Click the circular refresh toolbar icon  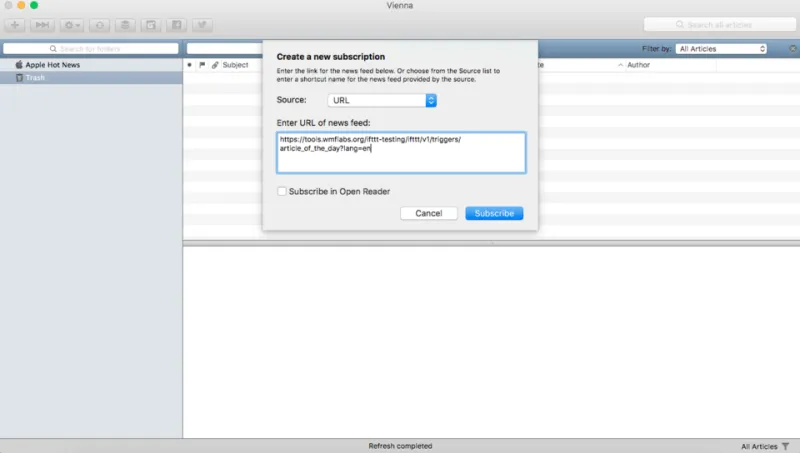[x=99, y=25]
